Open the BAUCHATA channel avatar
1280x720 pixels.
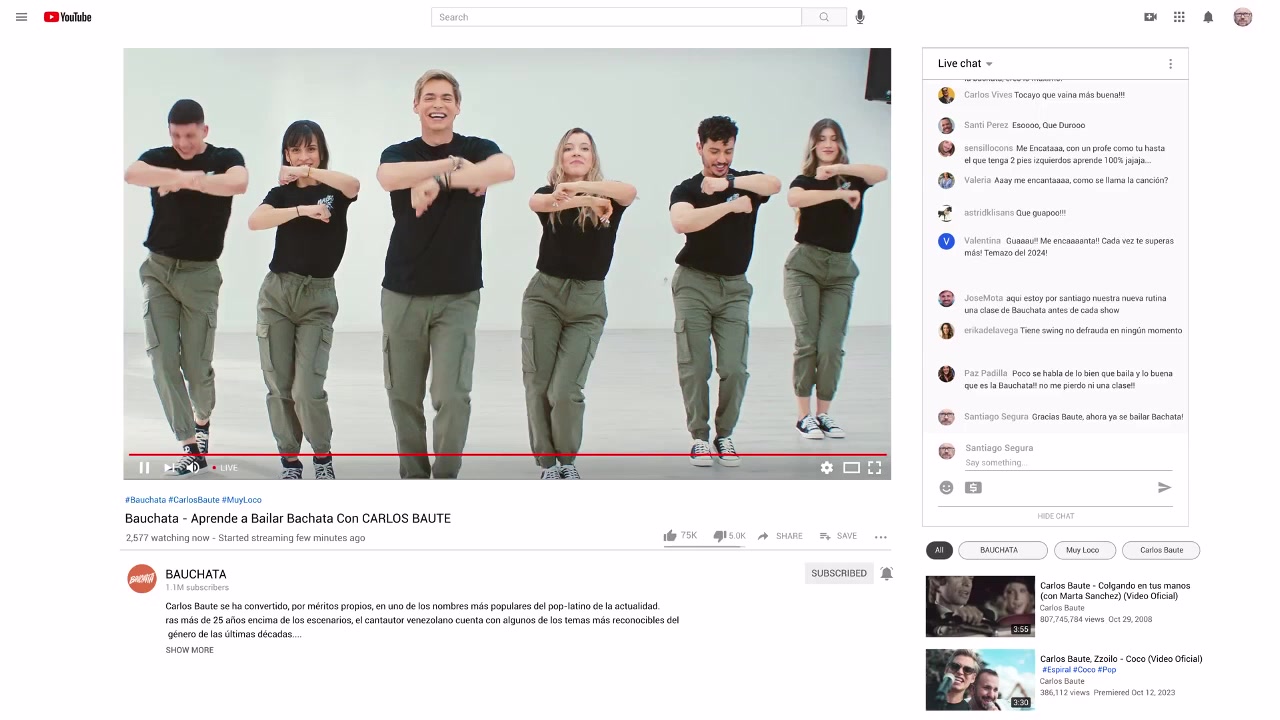(142, 579)
